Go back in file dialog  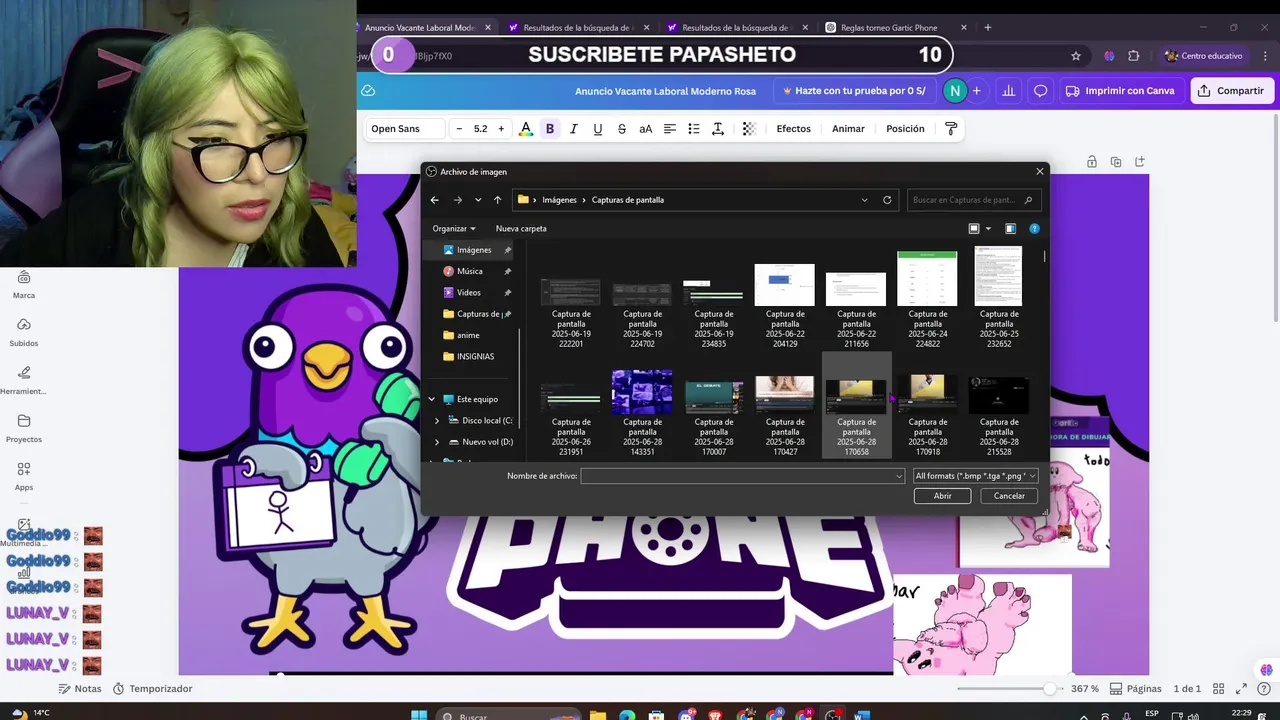coord(434,200)
